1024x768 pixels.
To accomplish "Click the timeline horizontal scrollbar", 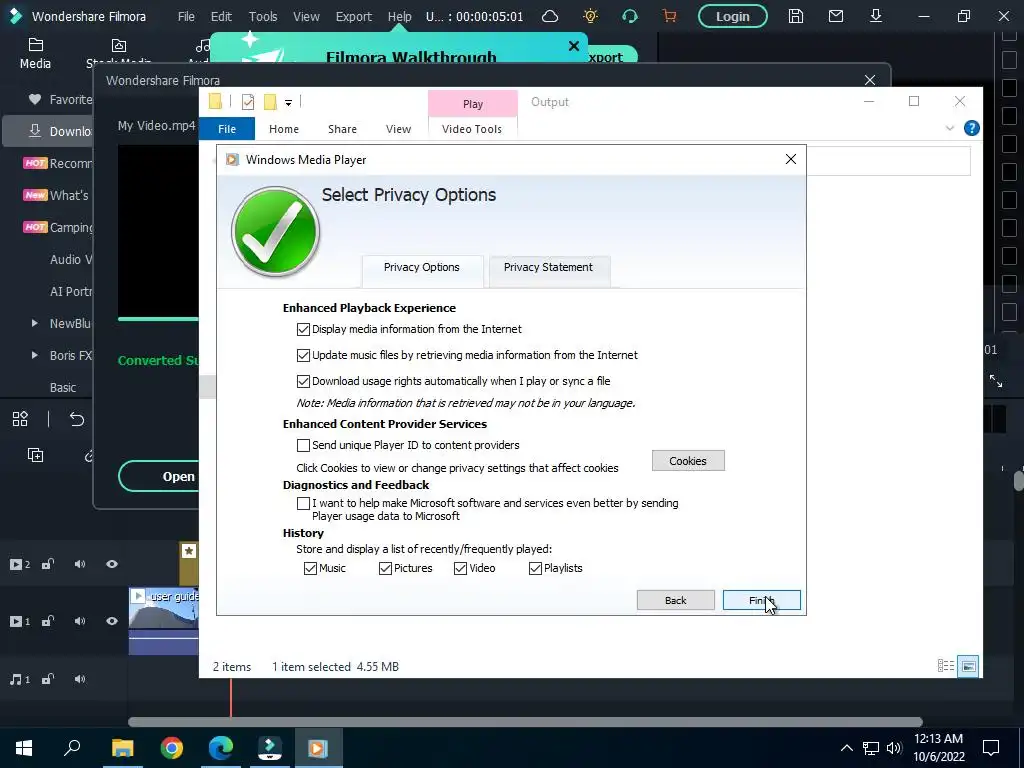I will coord(526,722).
